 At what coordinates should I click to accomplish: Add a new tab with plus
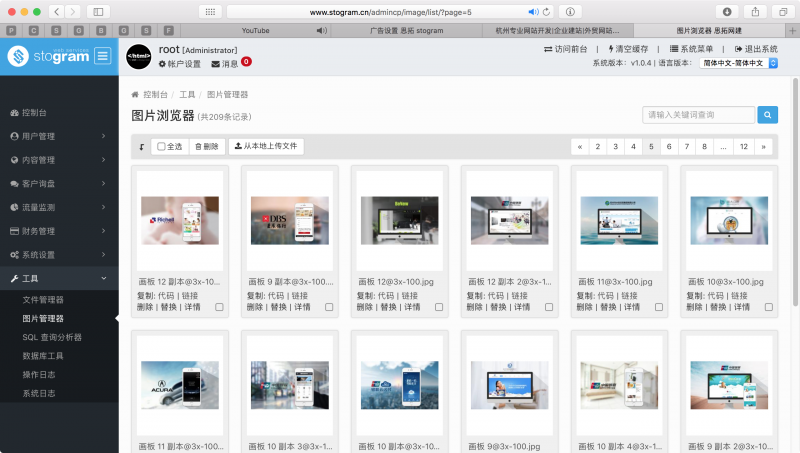click(793, 31)
